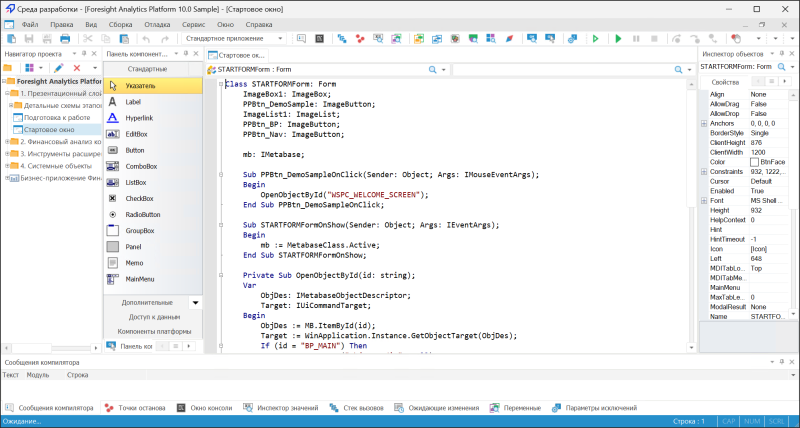Viewport: 800px width, 428px height.
Task: Run with the solid green play icon
Action: (x=618, y=39)
